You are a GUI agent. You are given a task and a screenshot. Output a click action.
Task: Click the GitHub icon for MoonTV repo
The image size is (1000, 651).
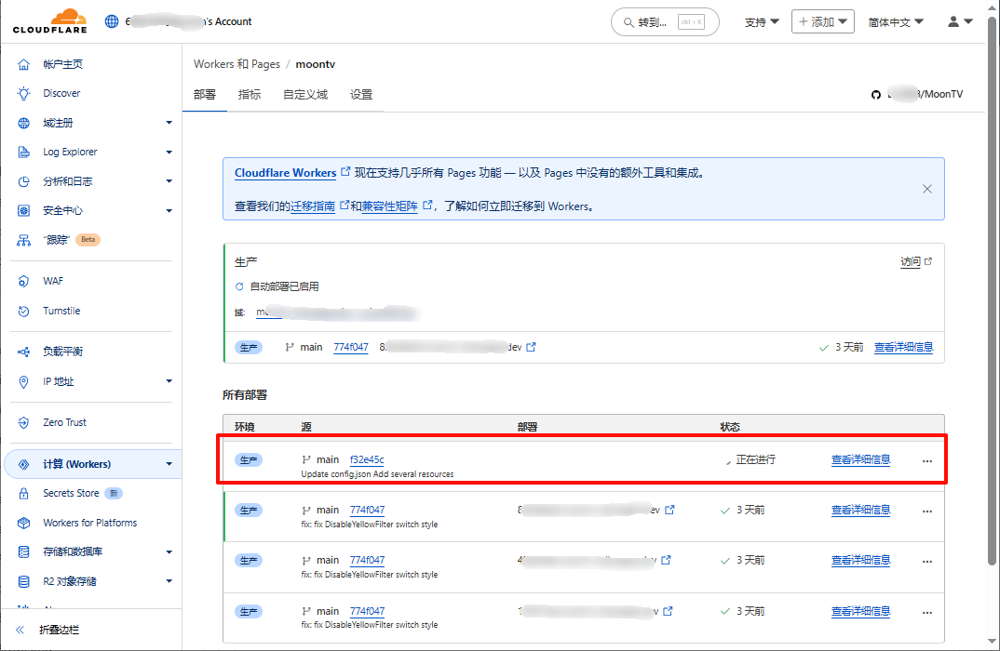pyautogui.click(x=876, y=95)
